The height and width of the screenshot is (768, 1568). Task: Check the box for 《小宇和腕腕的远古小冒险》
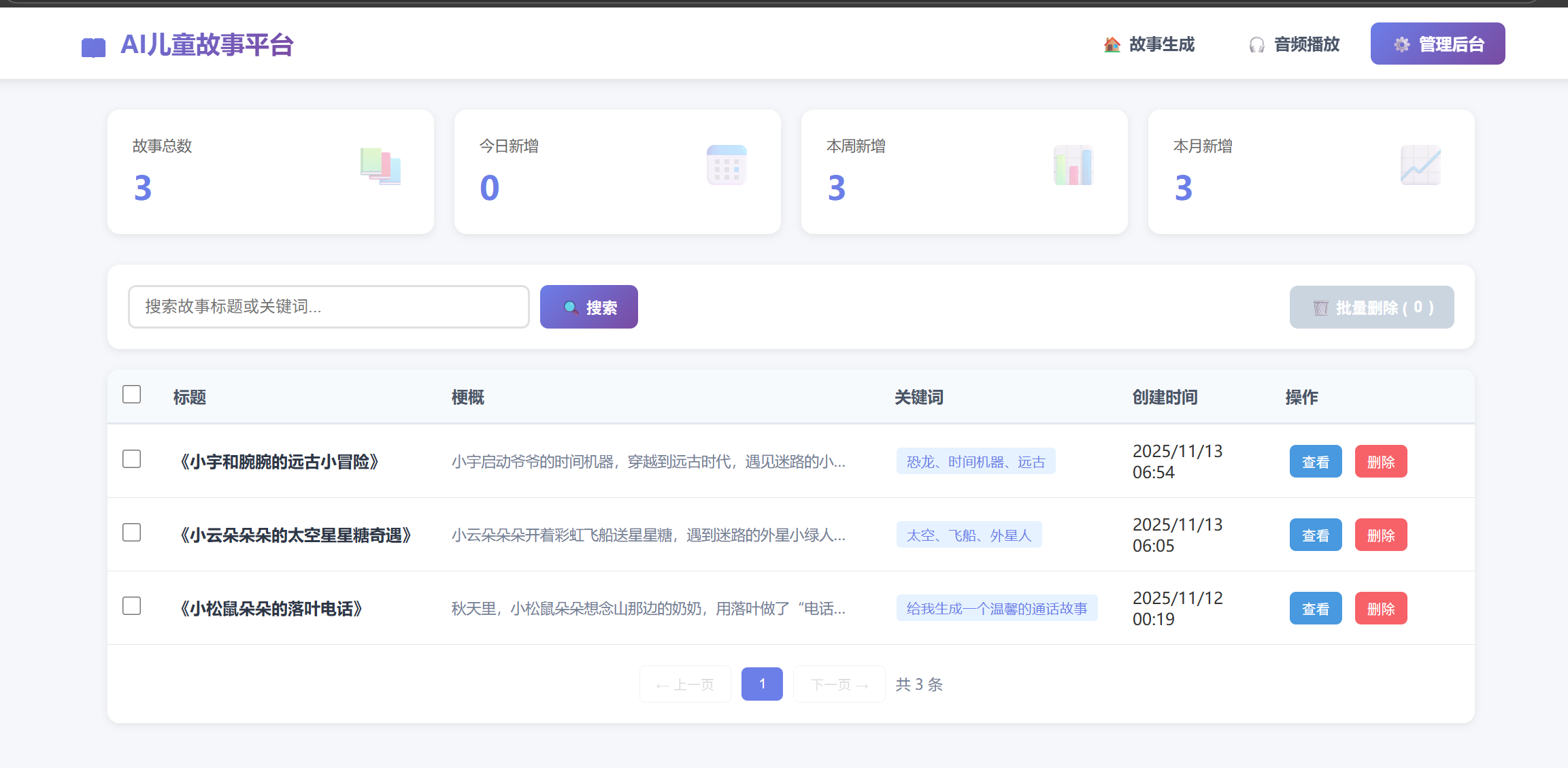pyautogui.click(x=131, y=459)
